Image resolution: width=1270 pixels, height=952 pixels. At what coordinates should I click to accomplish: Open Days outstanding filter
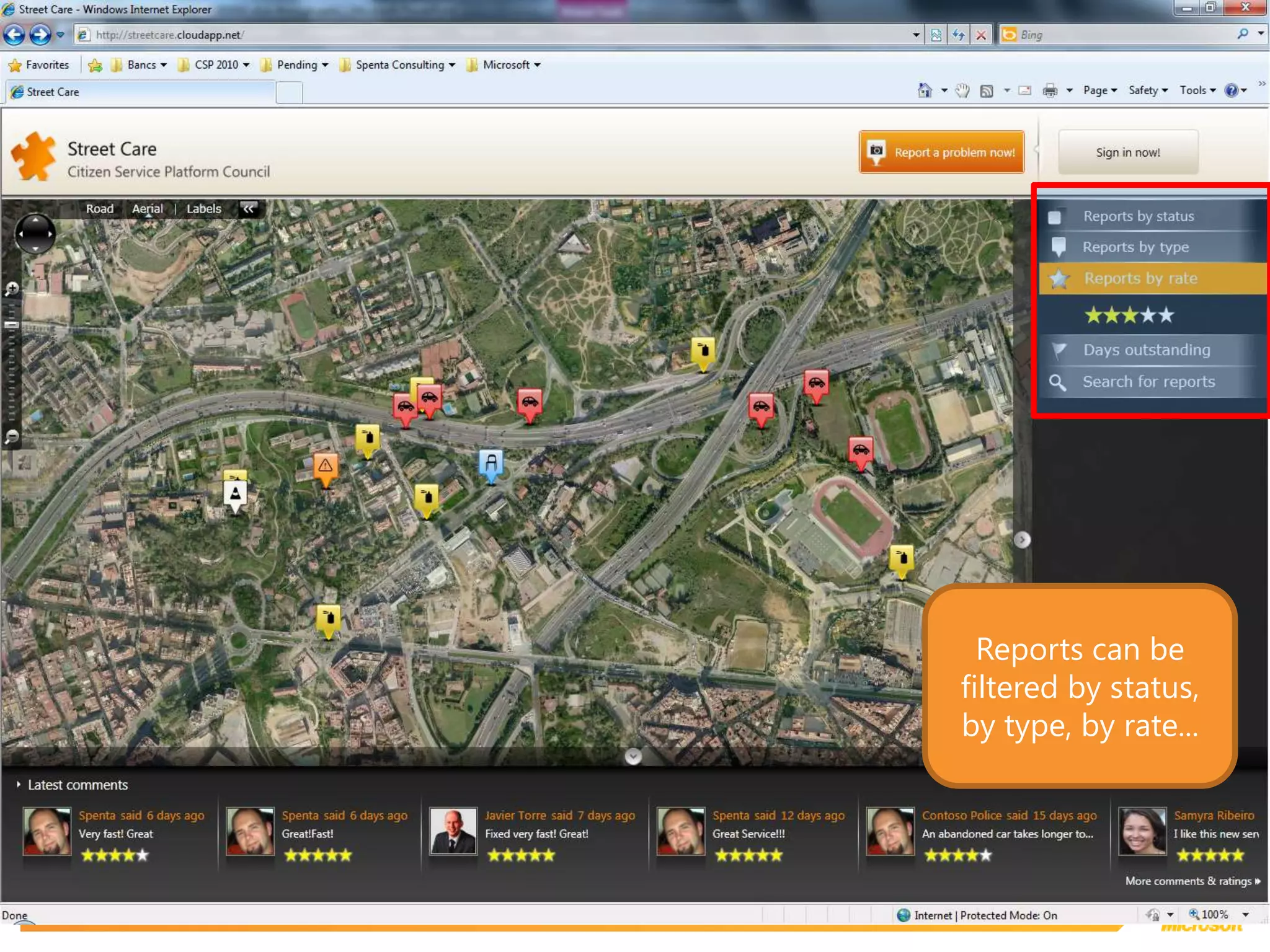1152,350
